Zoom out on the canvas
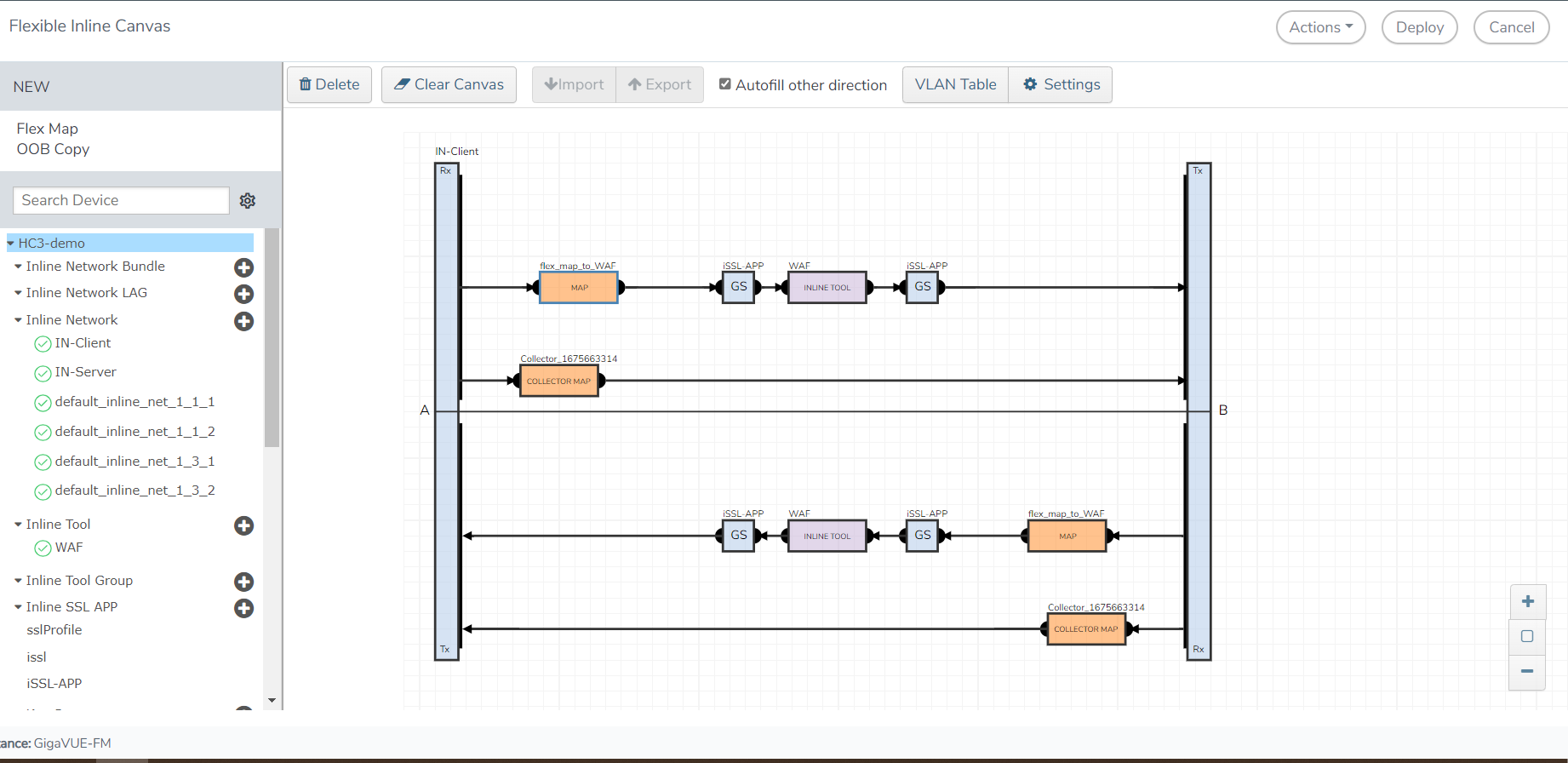 coord(1528,671)
